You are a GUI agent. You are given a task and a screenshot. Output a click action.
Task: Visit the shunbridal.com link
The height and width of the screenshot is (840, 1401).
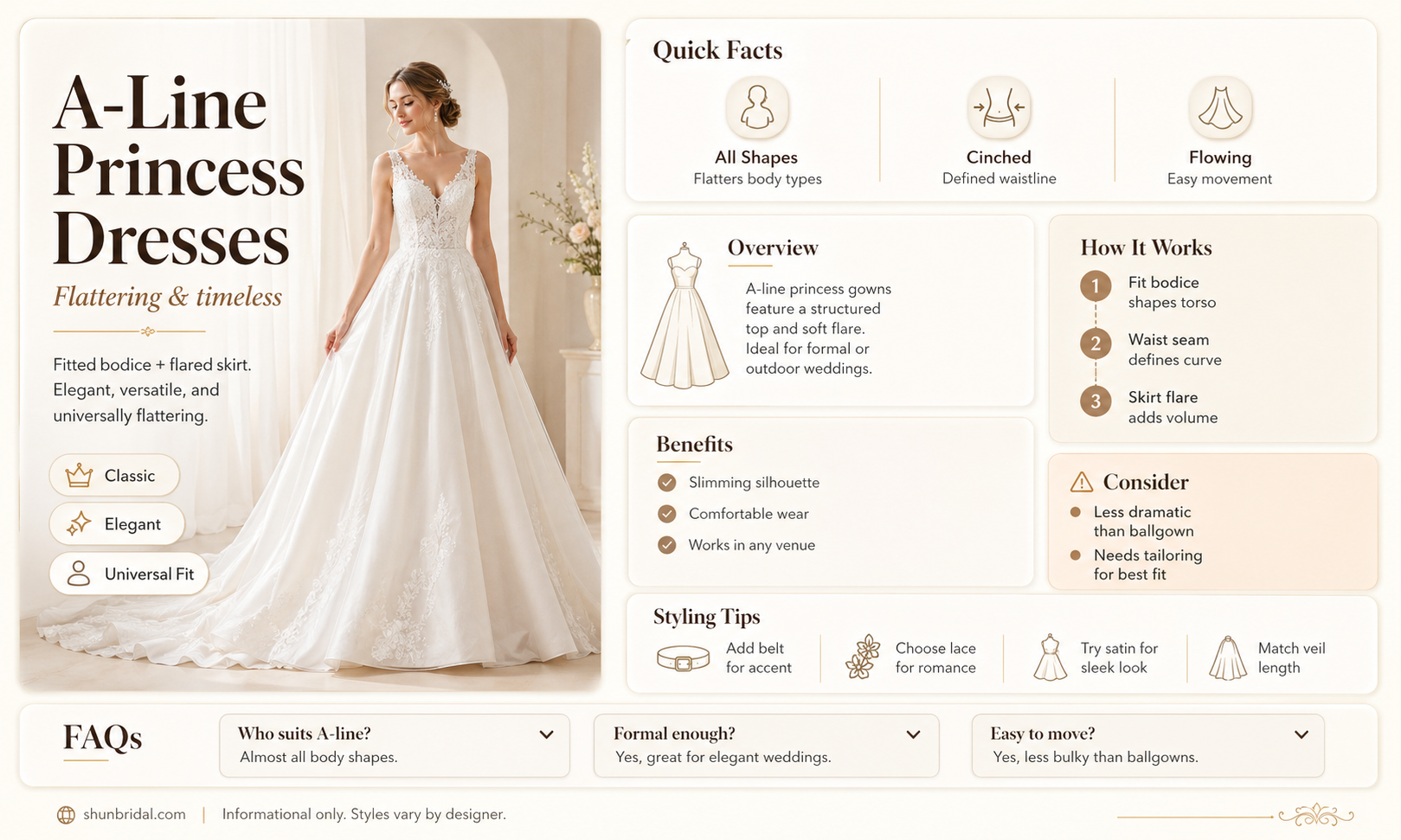tap(134, 814)
